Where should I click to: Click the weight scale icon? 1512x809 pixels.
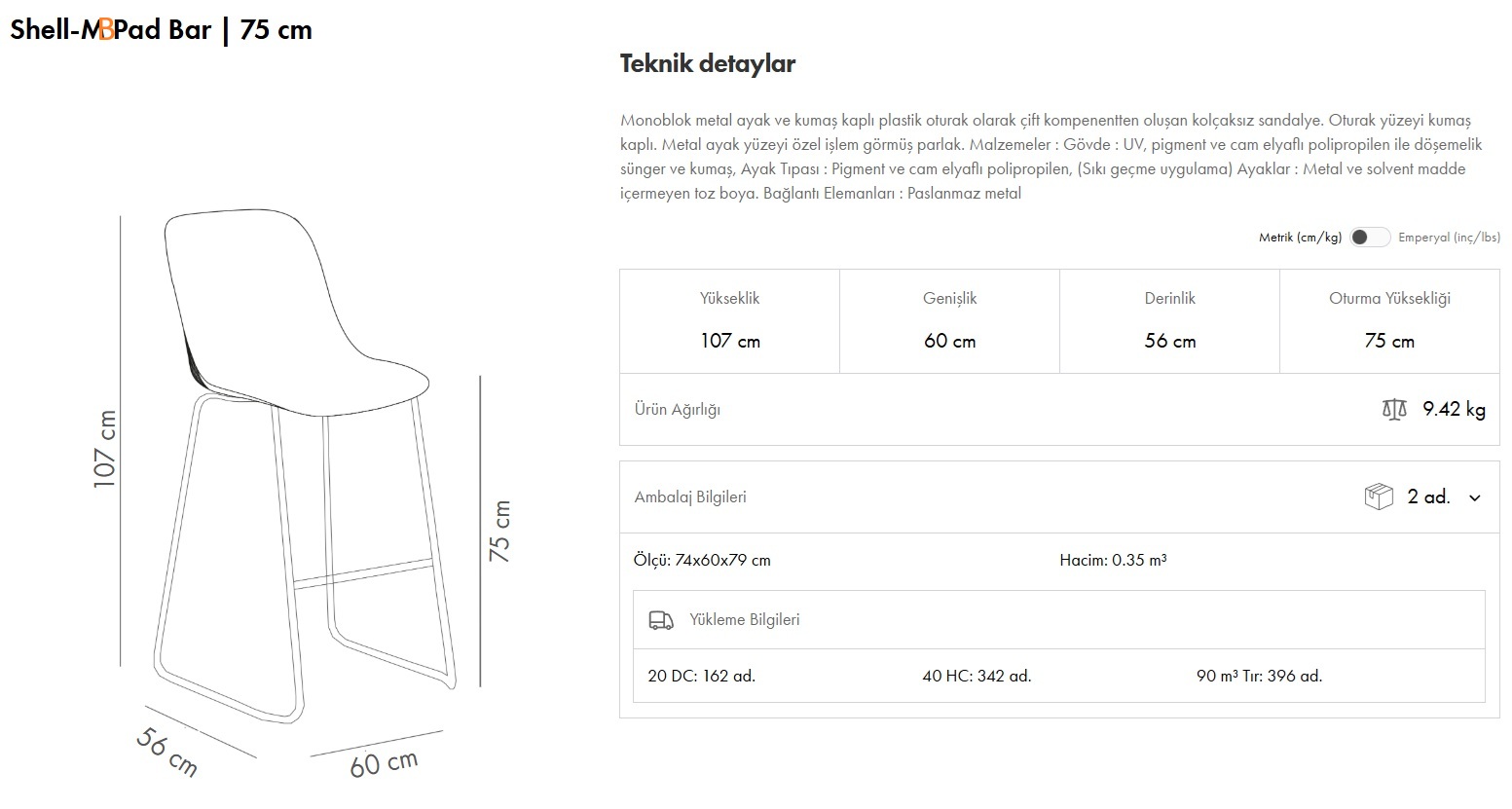point(1394,409)
